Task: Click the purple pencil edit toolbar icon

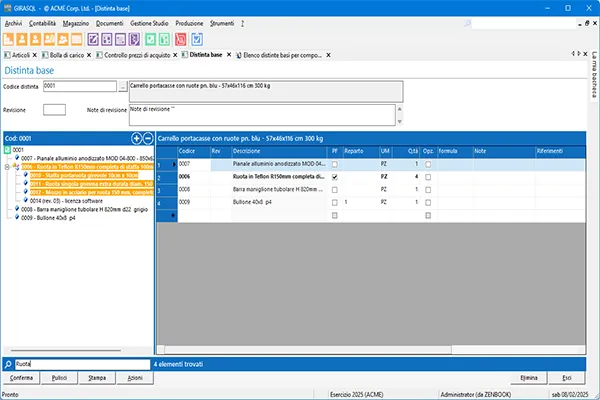Action: click(93, 39)
